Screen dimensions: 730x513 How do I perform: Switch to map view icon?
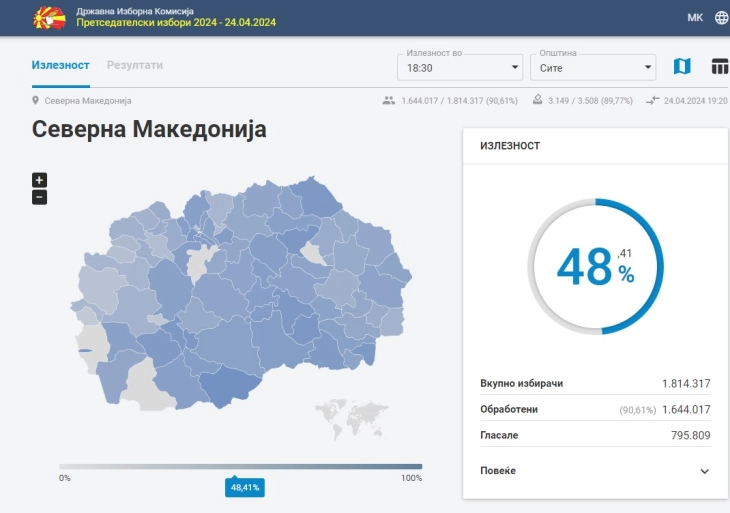pos(682,67)
